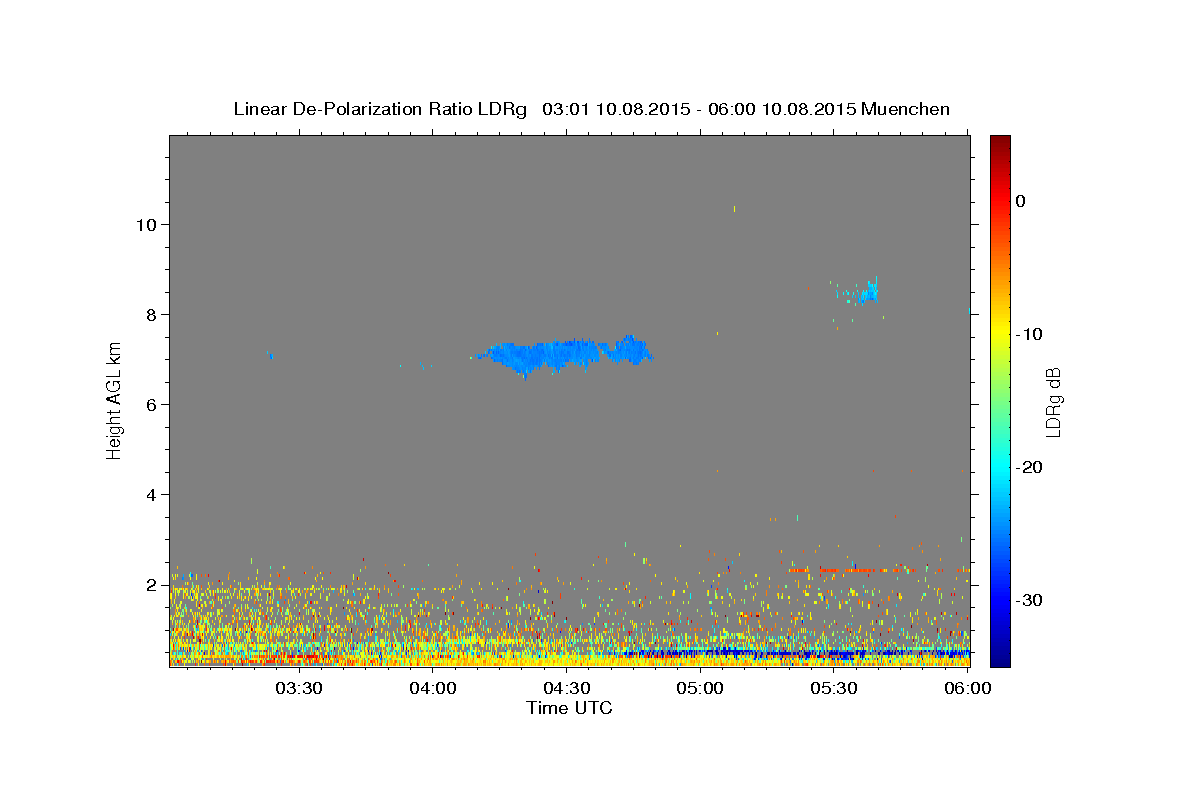Click the plot title "Linear De-Polarization Ratio LDRg"
This screenshot has height=800, width=1200.
point(380,109)
